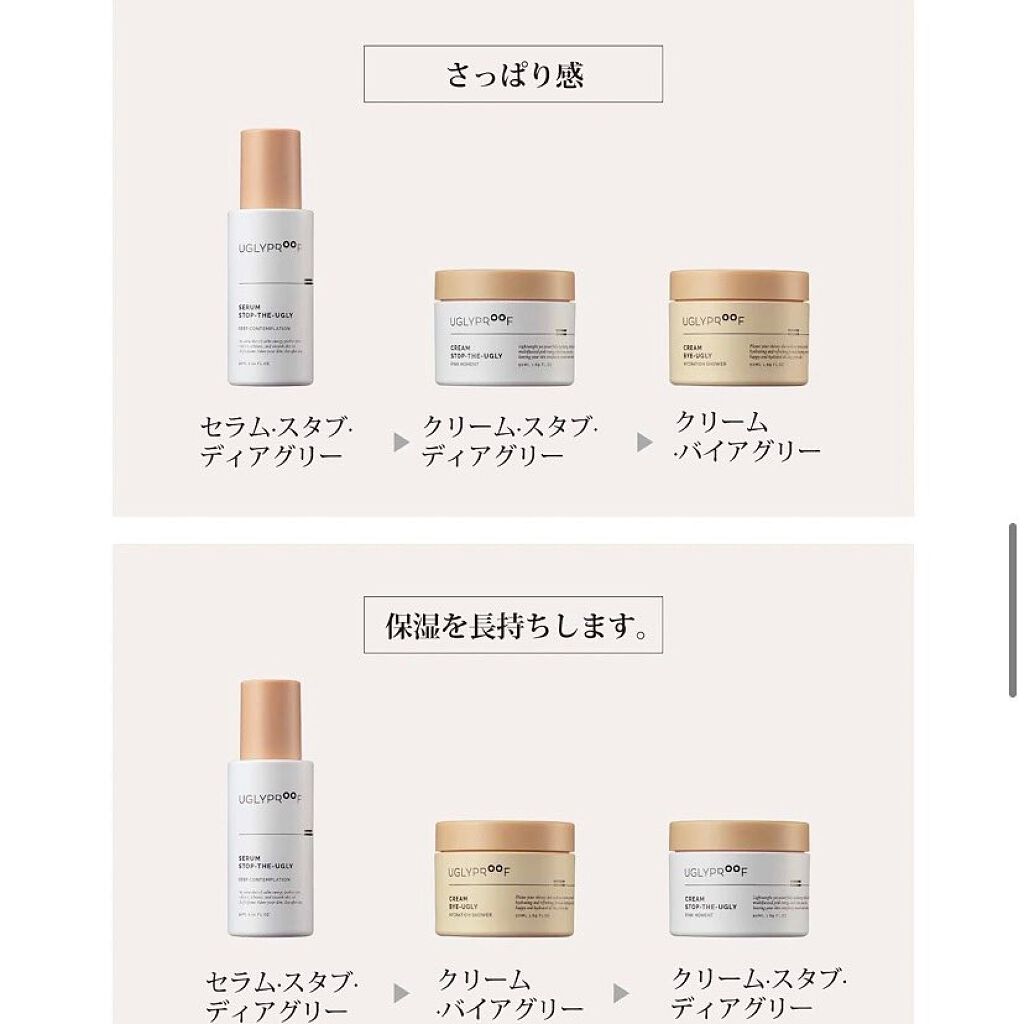This screenshot has height=1024, width=1024.
Task: Click the white Cream Stop-The-Ugly jar in bottom section
Action: pyautogui.click(x=739, y=879)
